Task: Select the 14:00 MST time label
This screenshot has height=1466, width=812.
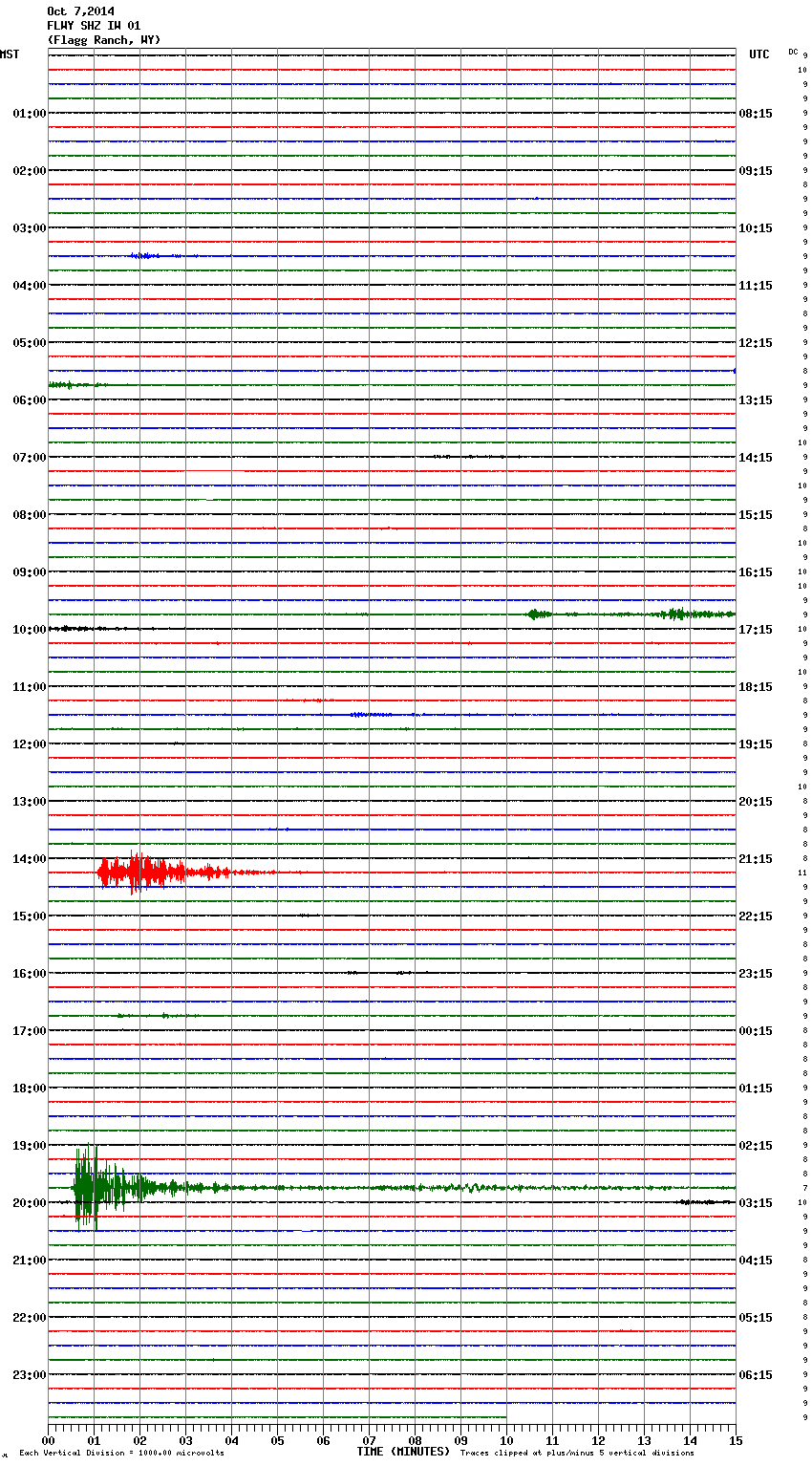Action: (30, 858)
